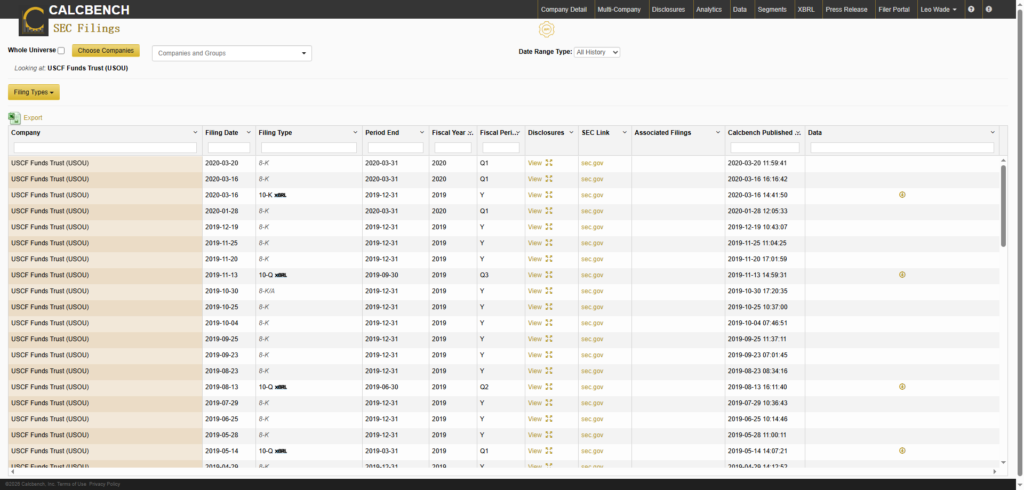The width and height of the screenshot is (1024, 490).
Task: Open the help question mark icon
Action: pos(971,9)
